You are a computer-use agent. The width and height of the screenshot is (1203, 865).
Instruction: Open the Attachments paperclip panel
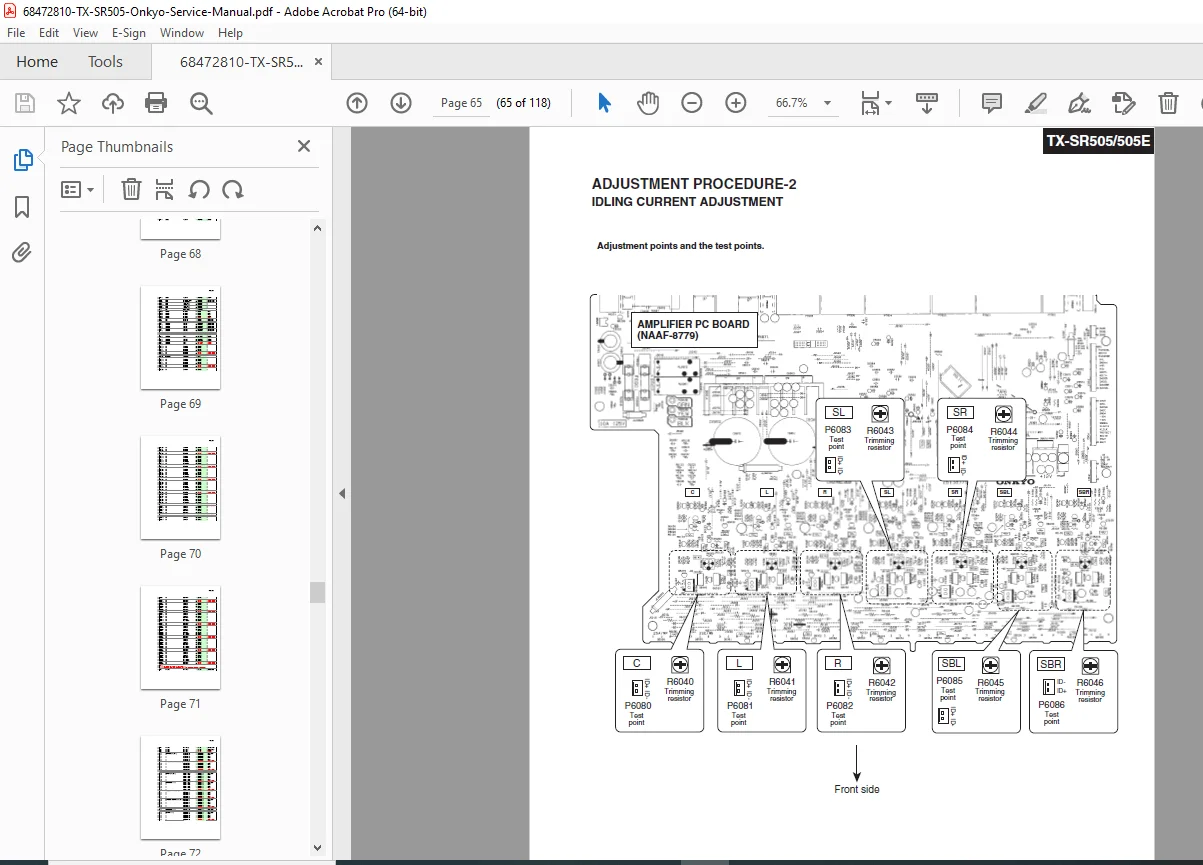[22, 252]
